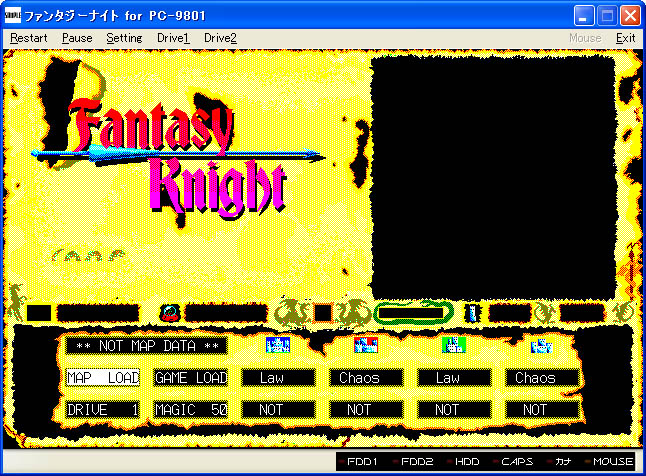This screenshot has width=646, height=476.
Task: Toggle the NOT under last Chaos
Action: click(542, 410)
